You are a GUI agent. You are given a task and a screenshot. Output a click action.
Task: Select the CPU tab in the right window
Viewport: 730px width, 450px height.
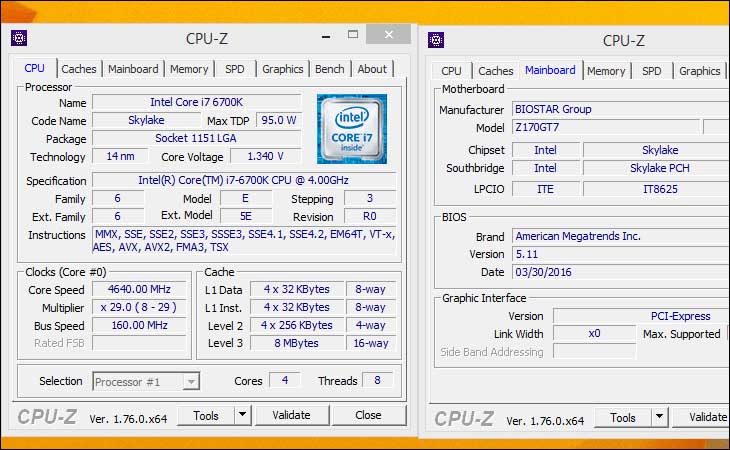click(451, 71)
